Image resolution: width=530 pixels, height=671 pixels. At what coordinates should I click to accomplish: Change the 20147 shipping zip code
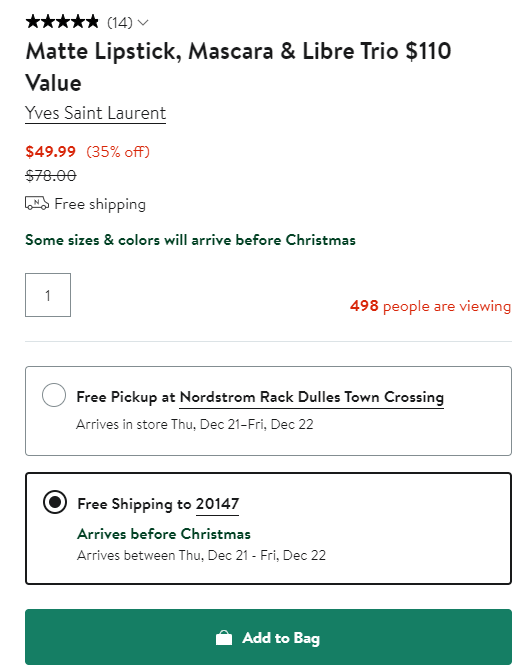click(x=217, y=504)
